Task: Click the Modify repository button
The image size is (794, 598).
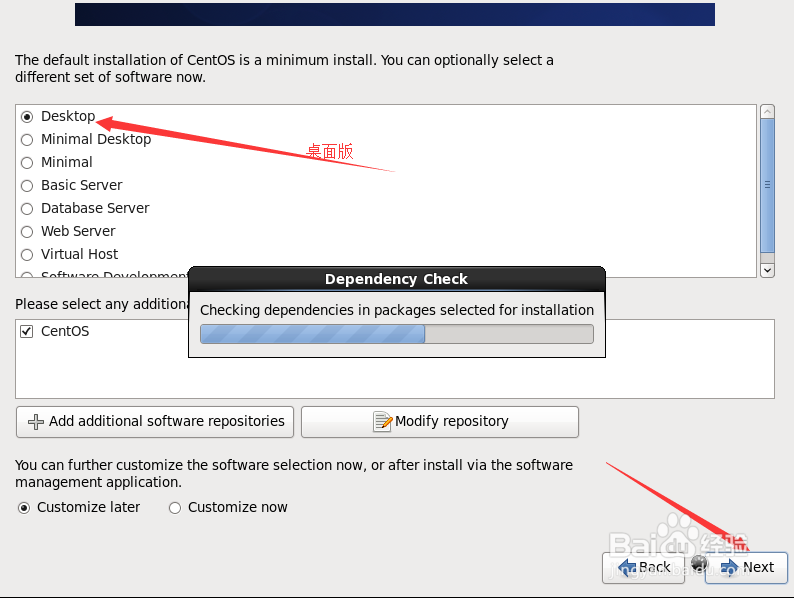Action: 440,422
